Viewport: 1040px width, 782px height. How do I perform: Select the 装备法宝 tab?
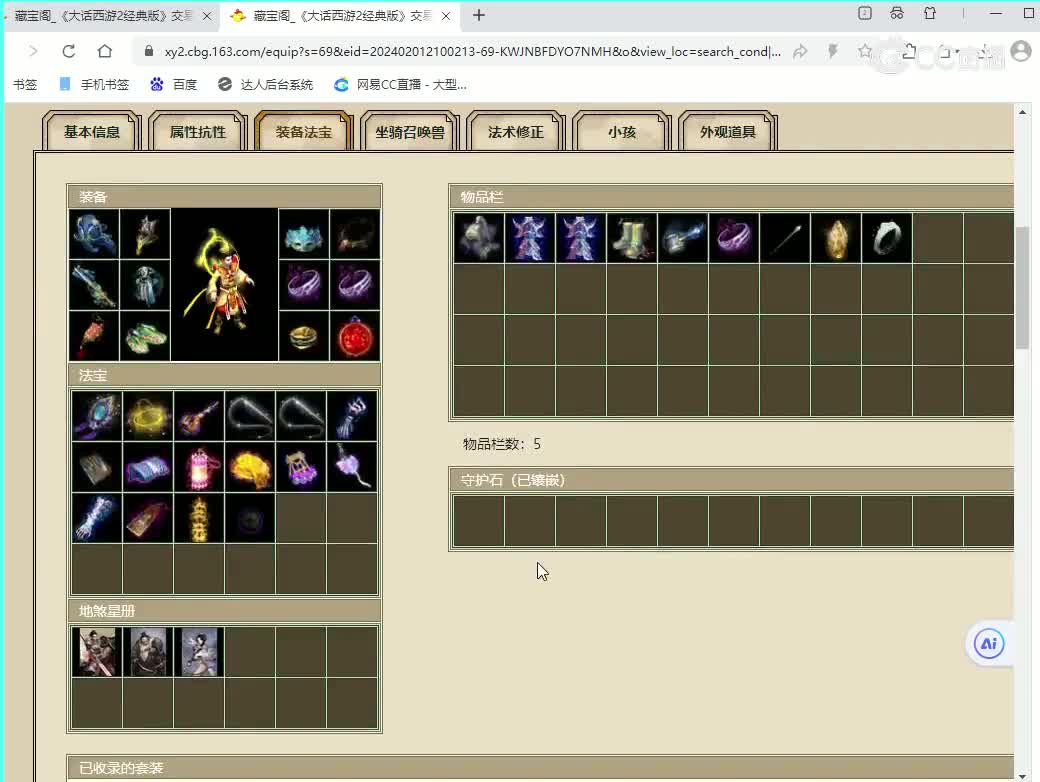pyautogui.click(x=304, y=131)
